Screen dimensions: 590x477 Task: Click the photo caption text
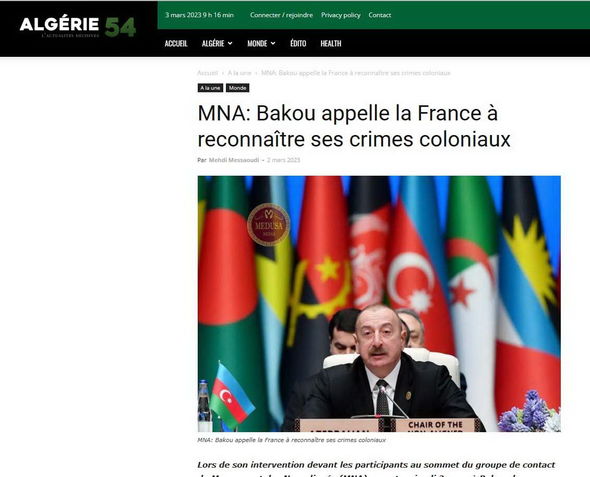pyautogui.click(x=292, y=440)
